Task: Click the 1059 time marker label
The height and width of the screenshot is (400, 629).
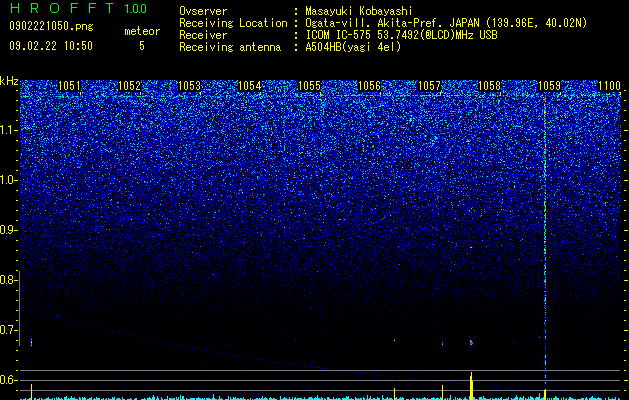Action: point(549,86)
